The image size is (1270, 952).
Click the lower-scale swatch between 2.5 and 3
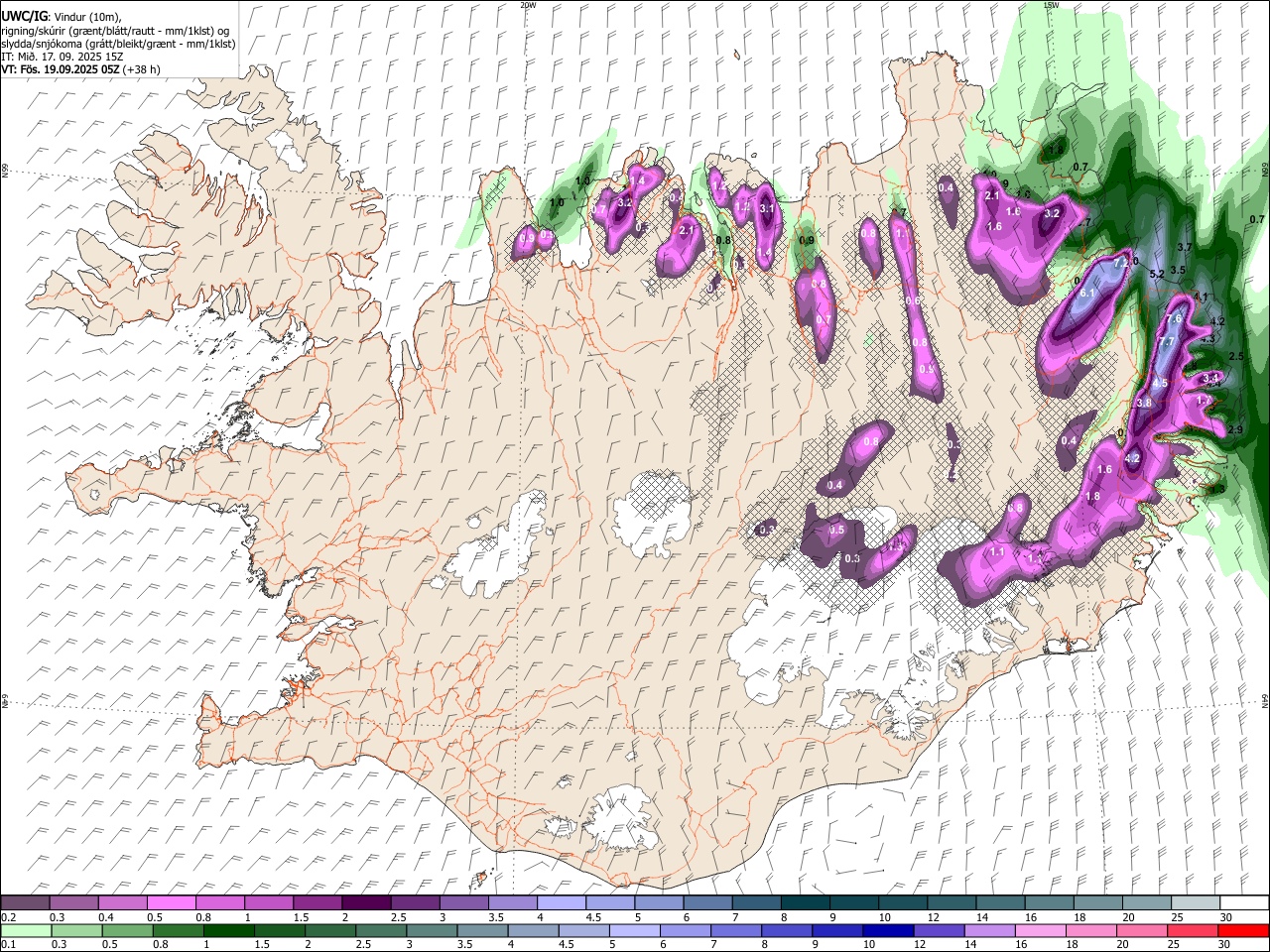pyautogui.click(x=381, y=930)
